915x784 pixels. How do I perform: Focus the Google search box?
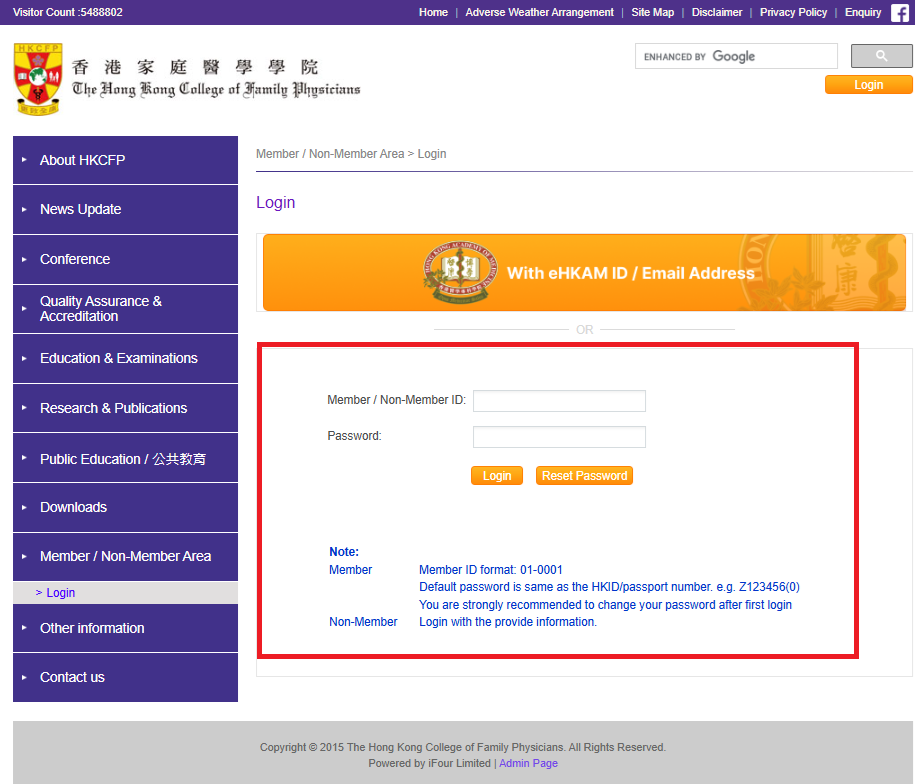tap(736, 56)
